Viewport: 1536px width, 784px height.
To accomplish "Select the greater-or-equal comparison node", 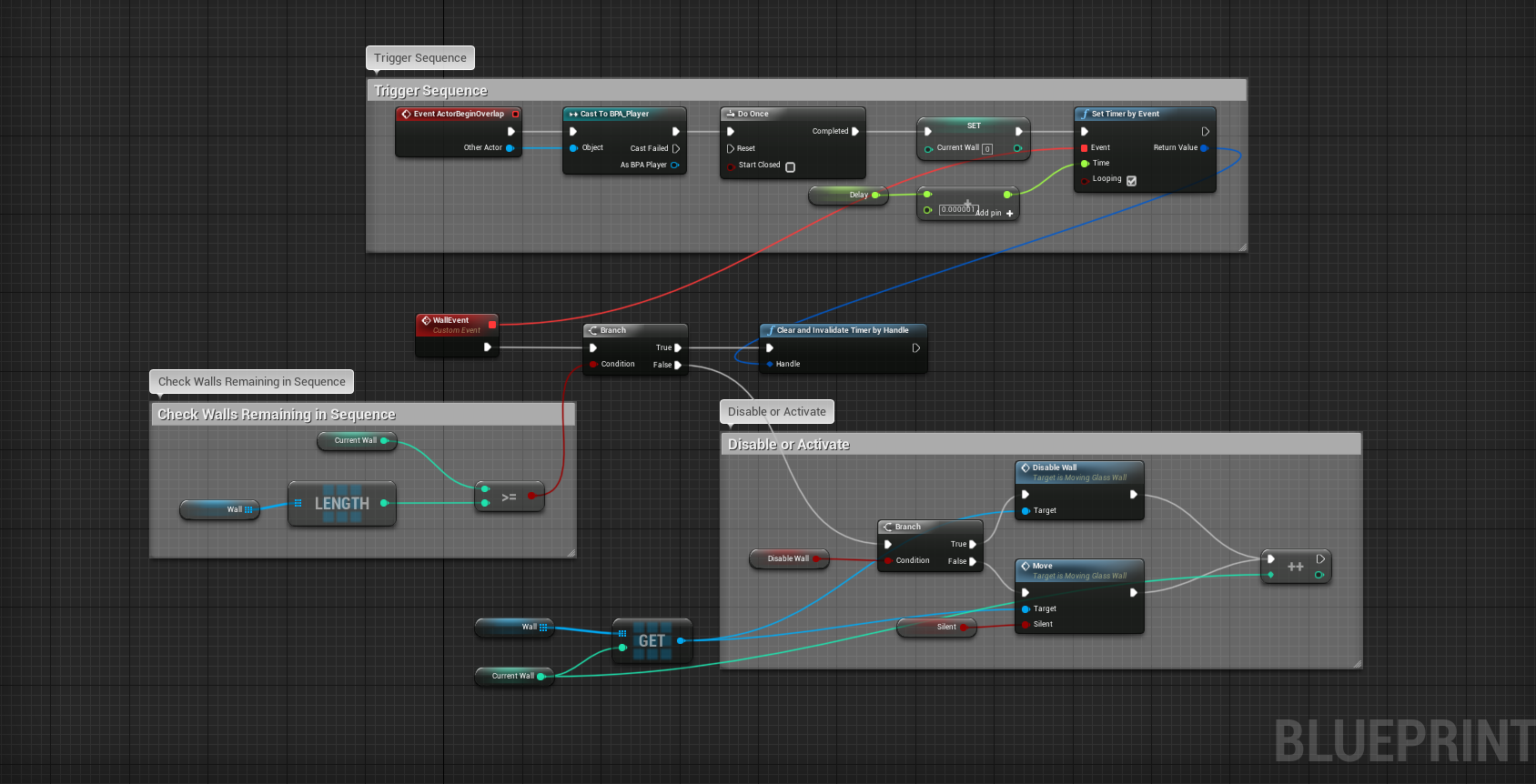I will 509,497.
